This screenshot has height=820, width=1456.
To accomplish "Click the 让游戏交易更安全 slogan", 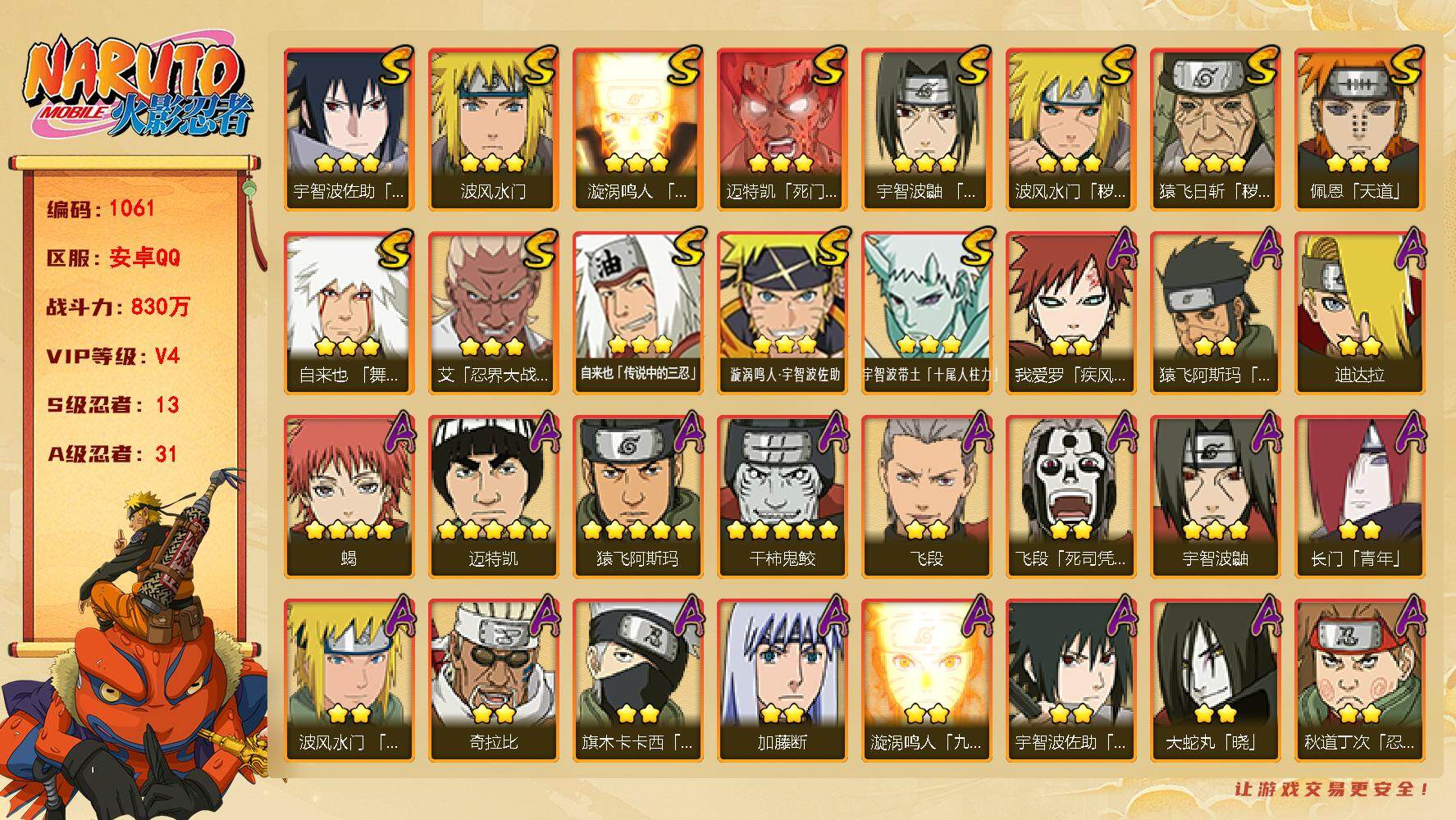I will 1332,789.
